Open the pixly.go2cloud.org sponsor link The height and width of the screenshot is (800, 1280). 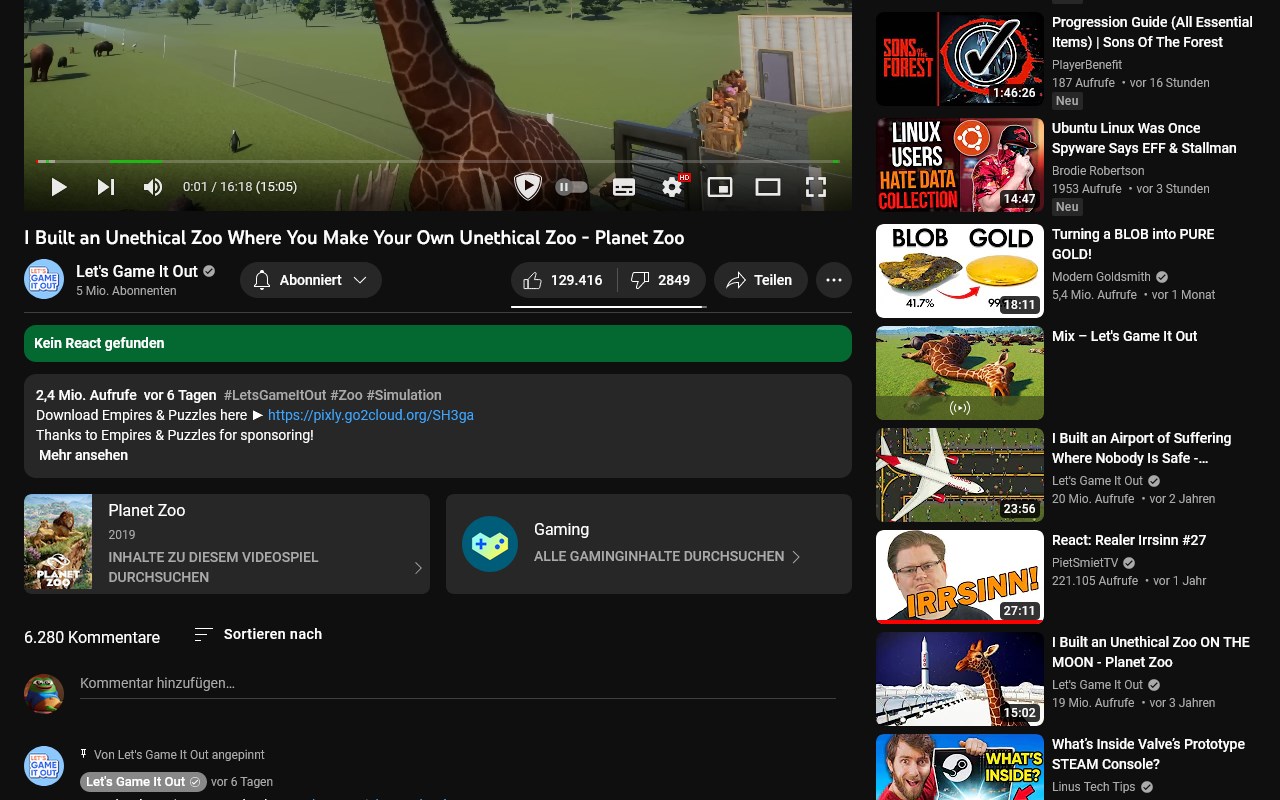point(371,415)
